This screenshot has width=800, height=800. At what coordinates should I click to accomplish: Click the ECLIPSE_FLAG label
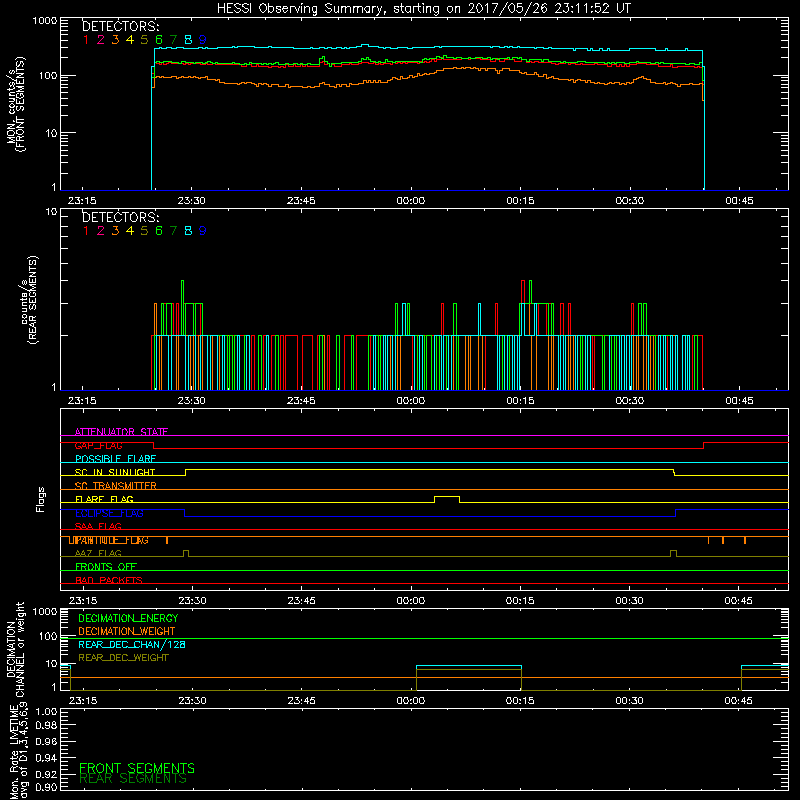click(109, 513)
